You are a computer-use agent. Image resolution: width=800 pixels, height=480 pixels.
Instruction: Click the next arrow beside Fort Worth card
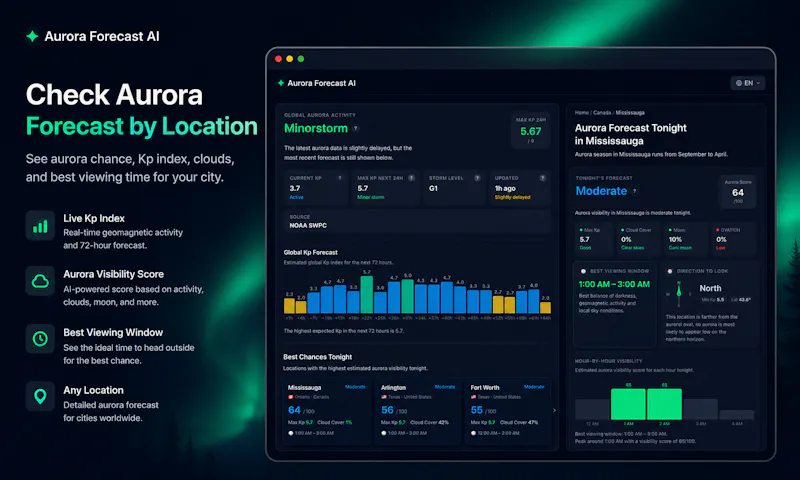tap(554, 410)
